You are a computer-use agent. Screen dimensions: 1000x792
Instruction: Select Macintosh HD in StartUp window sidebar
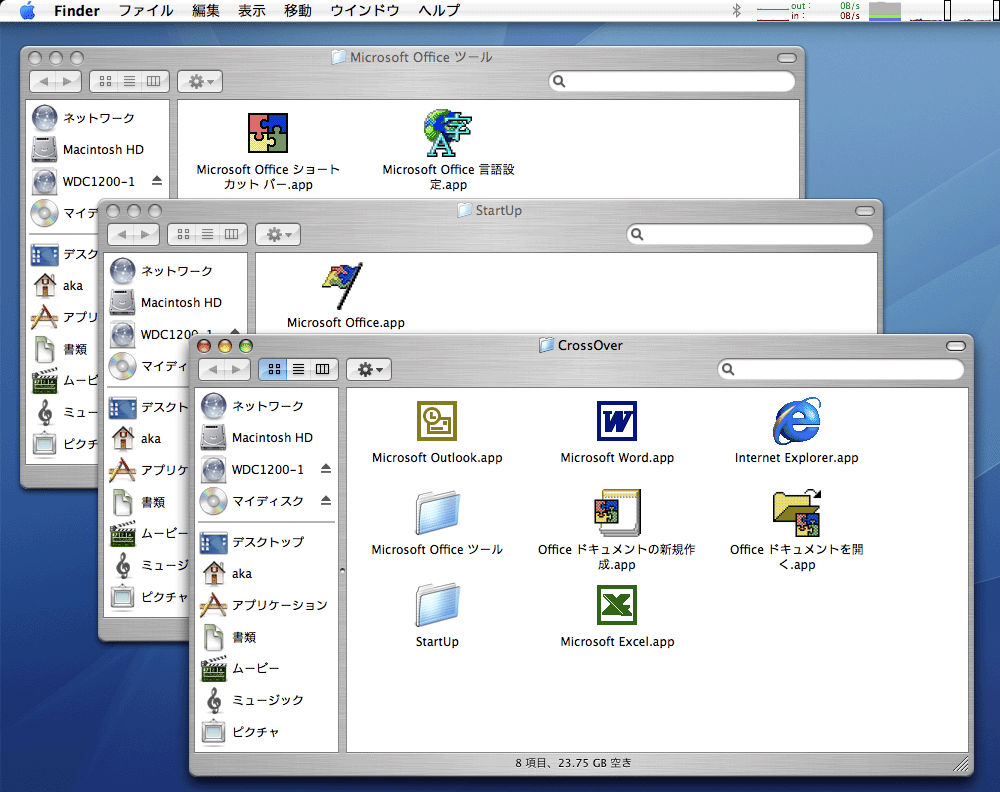pyautogui.click(x=176, y=302)
